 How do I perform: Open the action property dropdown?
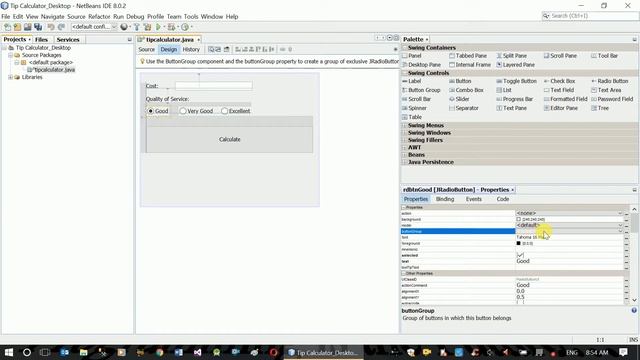point(620,213)
